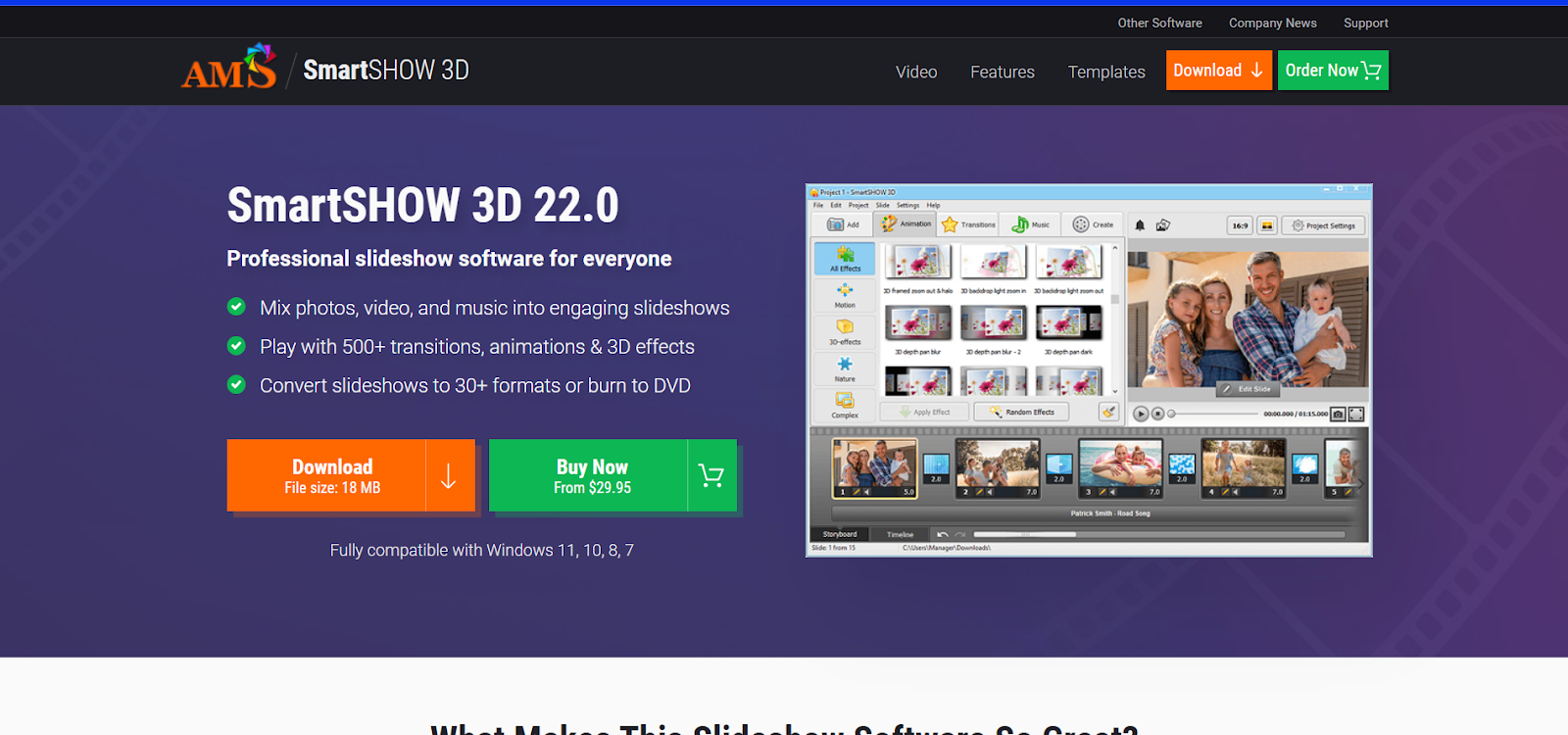The width and height of the screenshot is (1568, 735).
Task: Click the bell notification icon above preview
Action: (1140, 225)
